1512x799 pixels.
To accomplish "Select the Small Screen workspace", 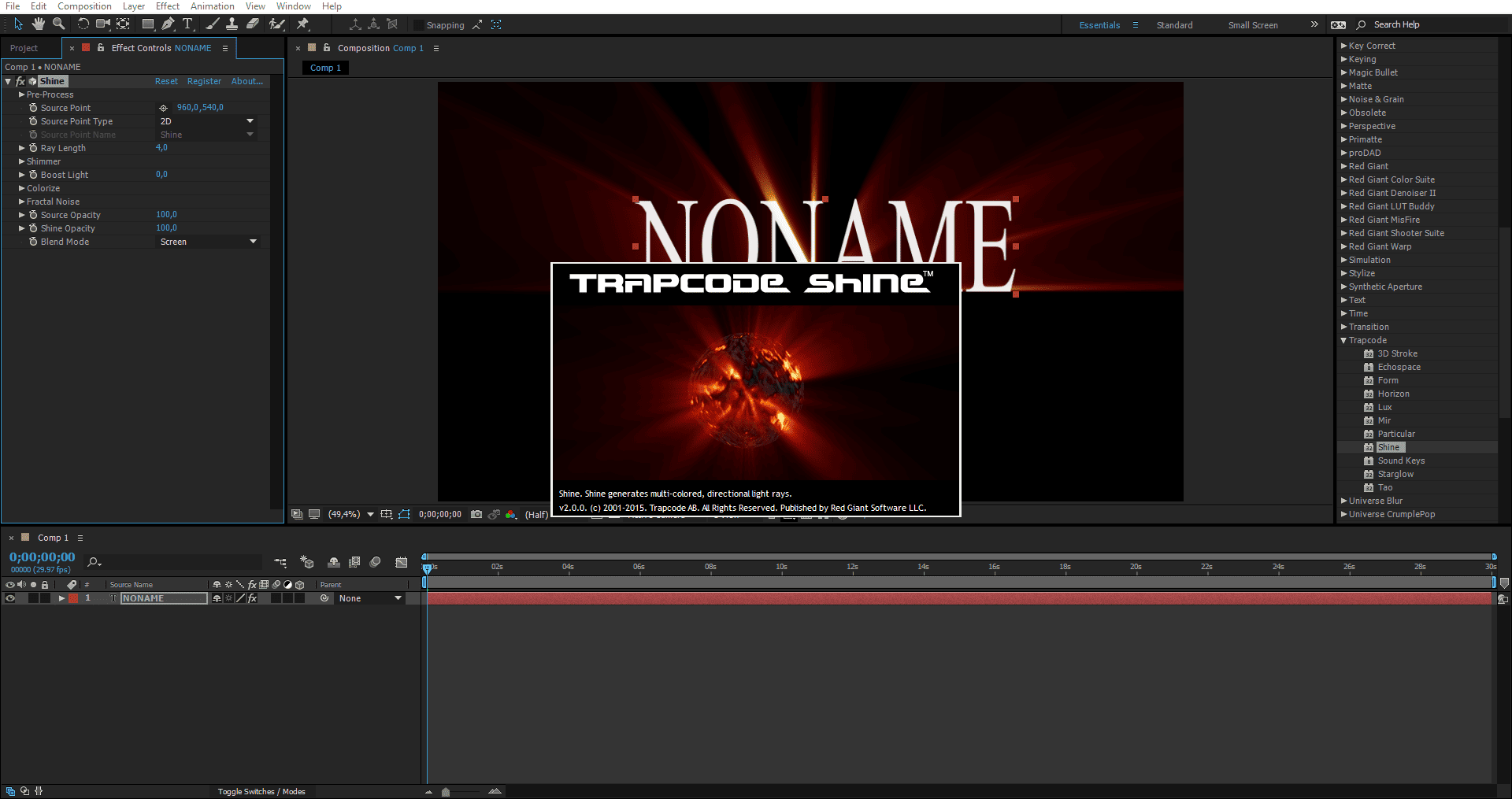I will tap(1253, 25).
